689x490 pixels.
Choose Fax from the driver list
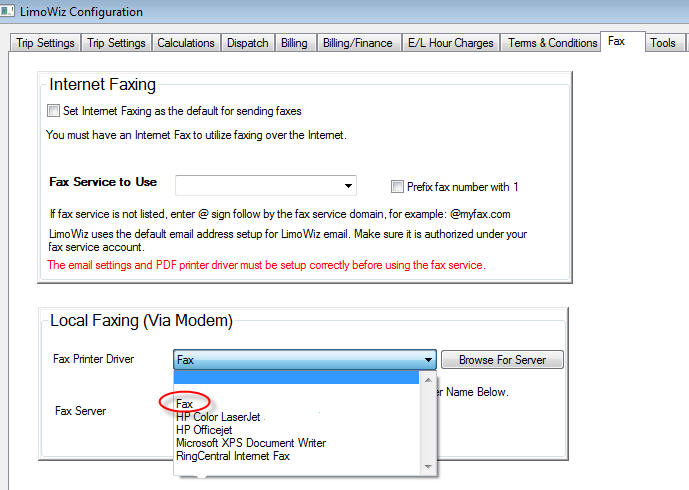coord(185,404)
